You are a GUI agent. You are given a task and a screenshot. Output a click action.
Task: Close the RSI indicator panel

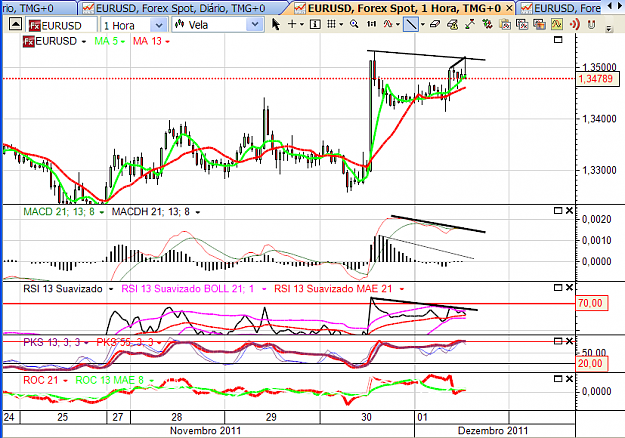(x=570, y=287)
